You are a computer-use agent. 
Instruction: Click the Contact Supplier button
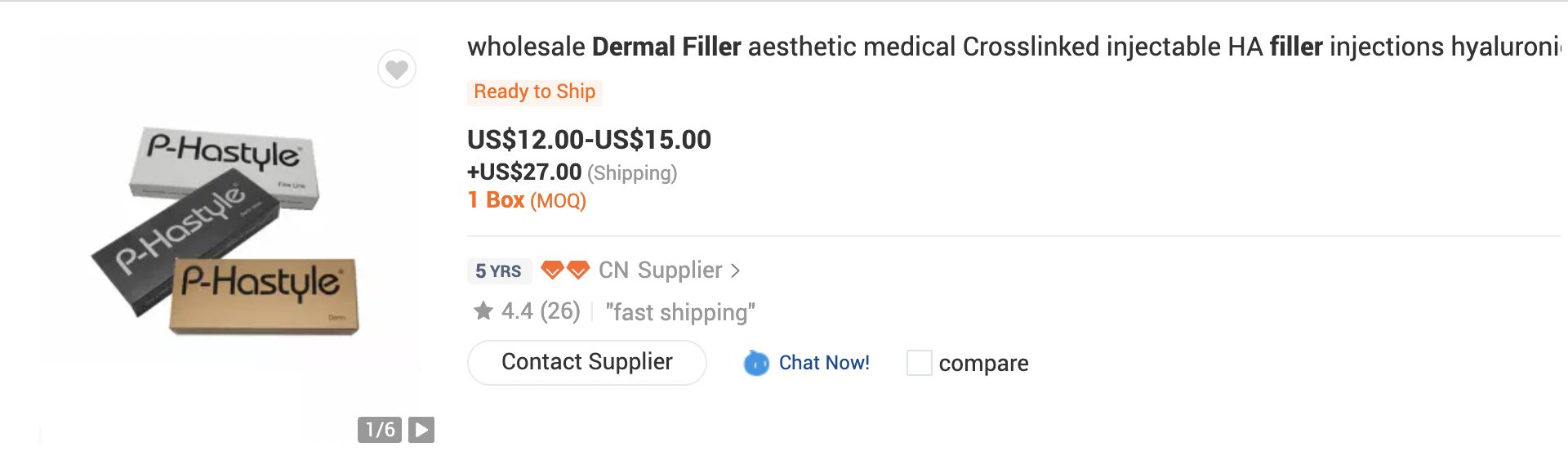pos(587,362)
